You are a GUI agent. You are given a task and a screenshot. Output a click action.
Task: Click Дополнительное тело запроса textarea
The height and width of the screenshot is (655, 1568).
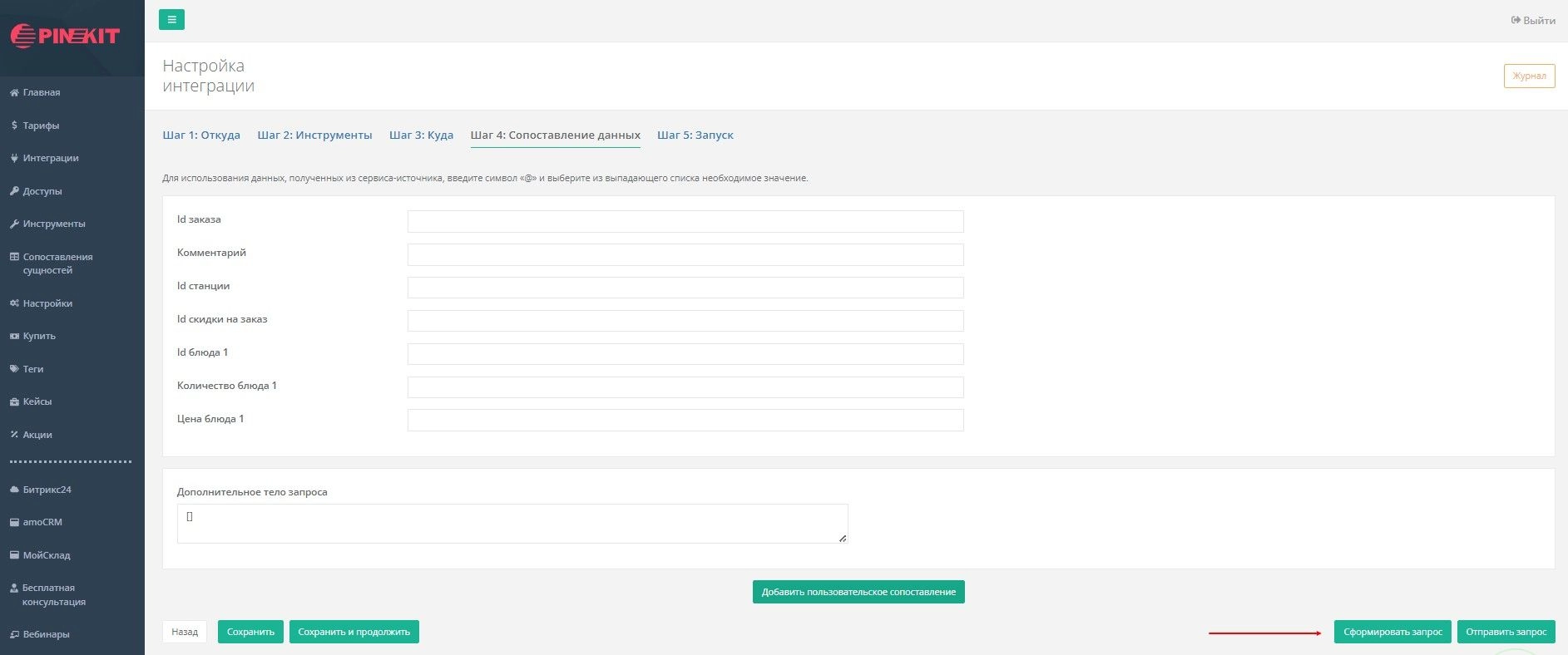[x=512, y=523]
